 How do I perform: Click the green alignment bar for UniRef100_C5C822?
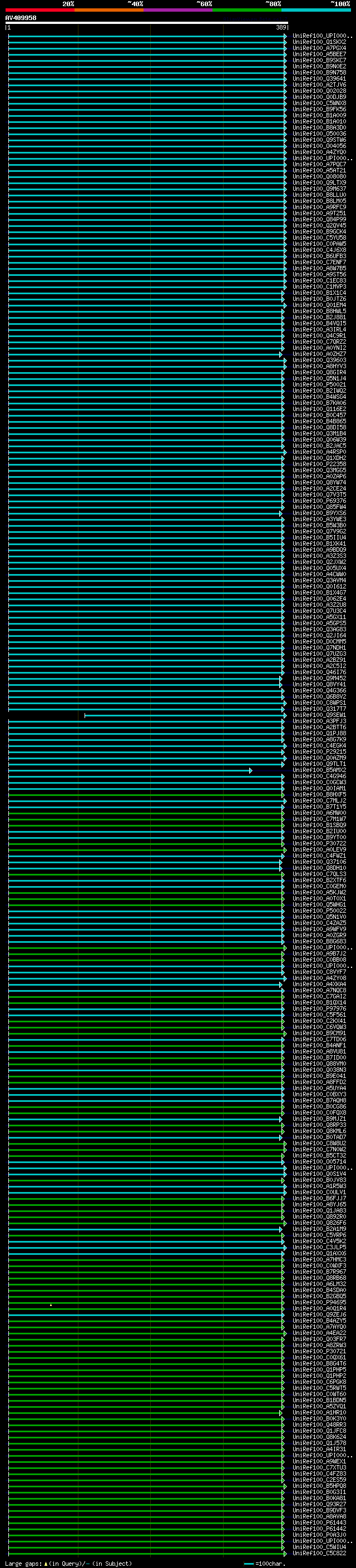[x=146, y=1553]
